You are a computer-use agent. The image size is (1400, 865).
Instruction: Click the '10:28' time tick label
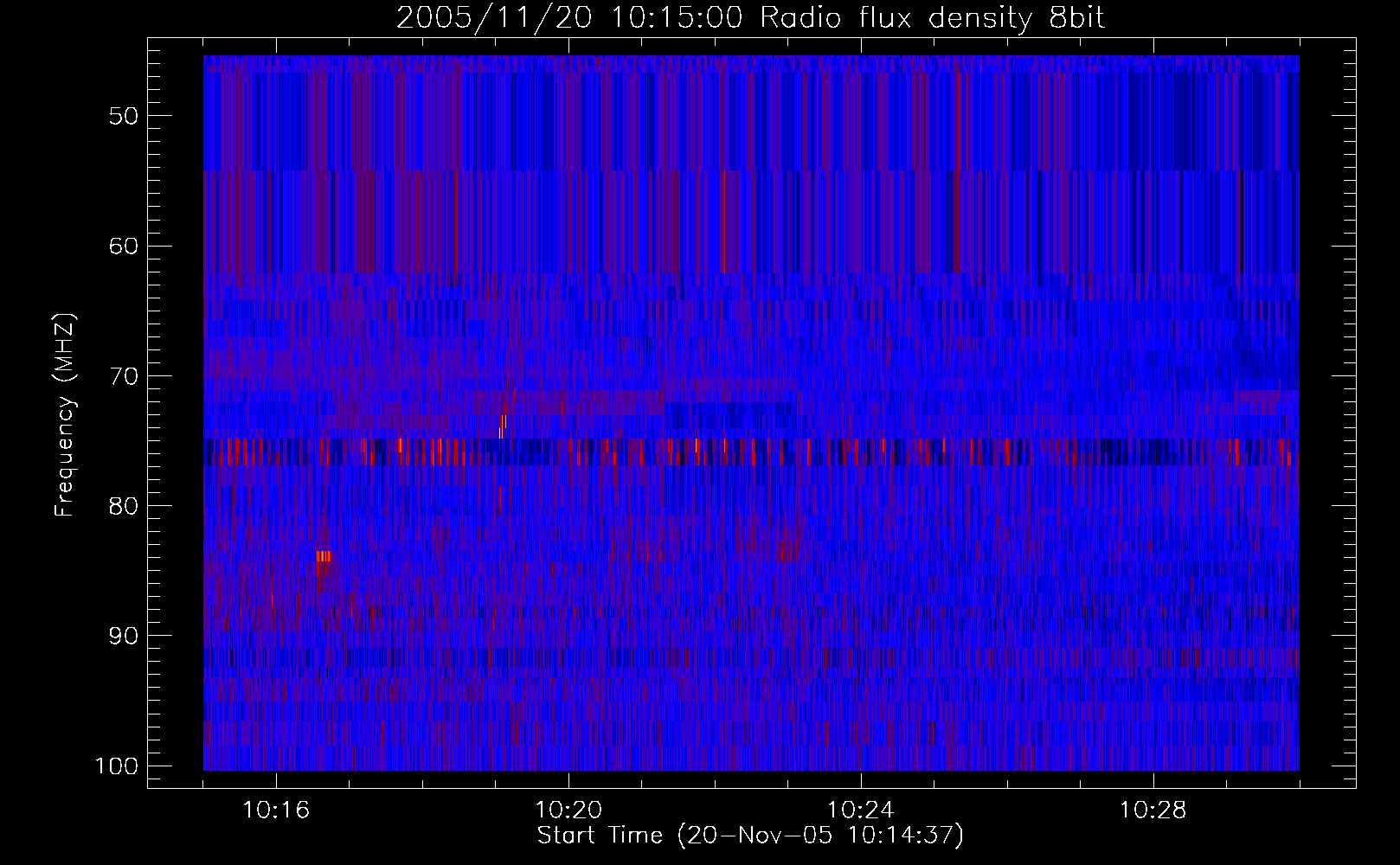tap(1153, 811)
